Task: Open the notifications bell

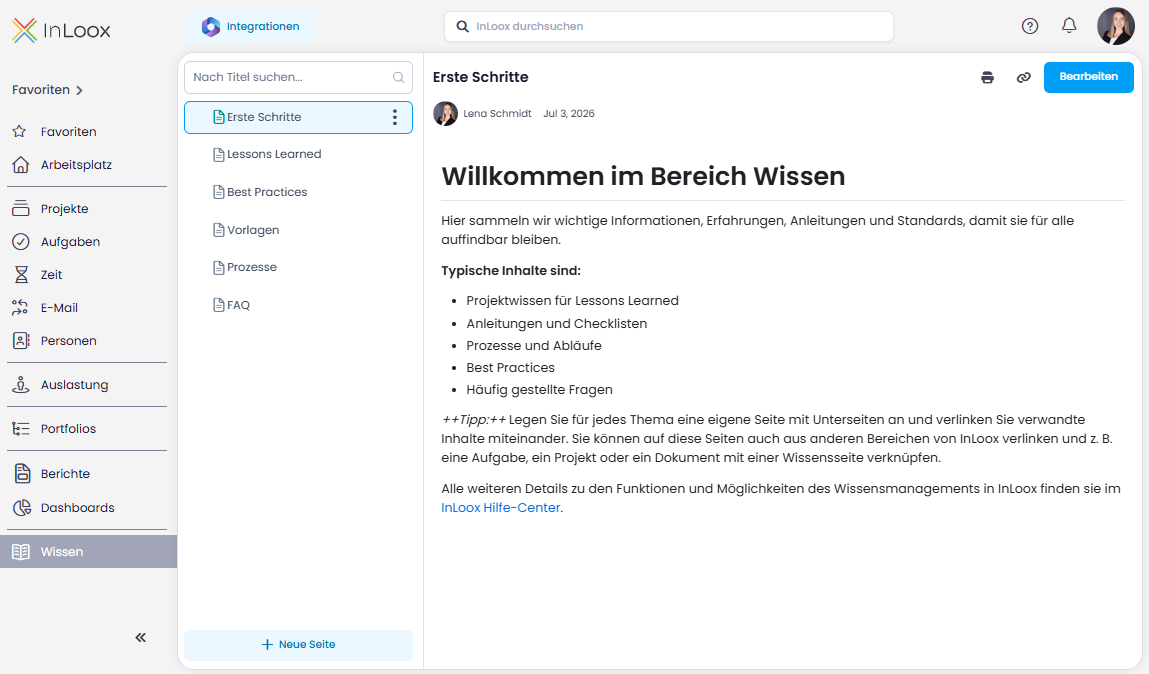Action: tap(1069, 26)
